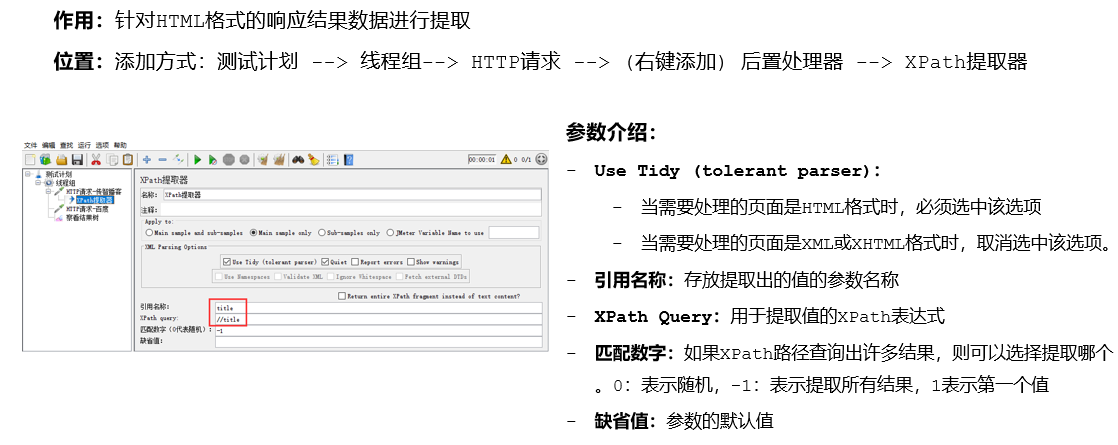This screenshot has height=445, width=1118.
Task: Click the 注释 comment field
Action: tap(351, 210)
